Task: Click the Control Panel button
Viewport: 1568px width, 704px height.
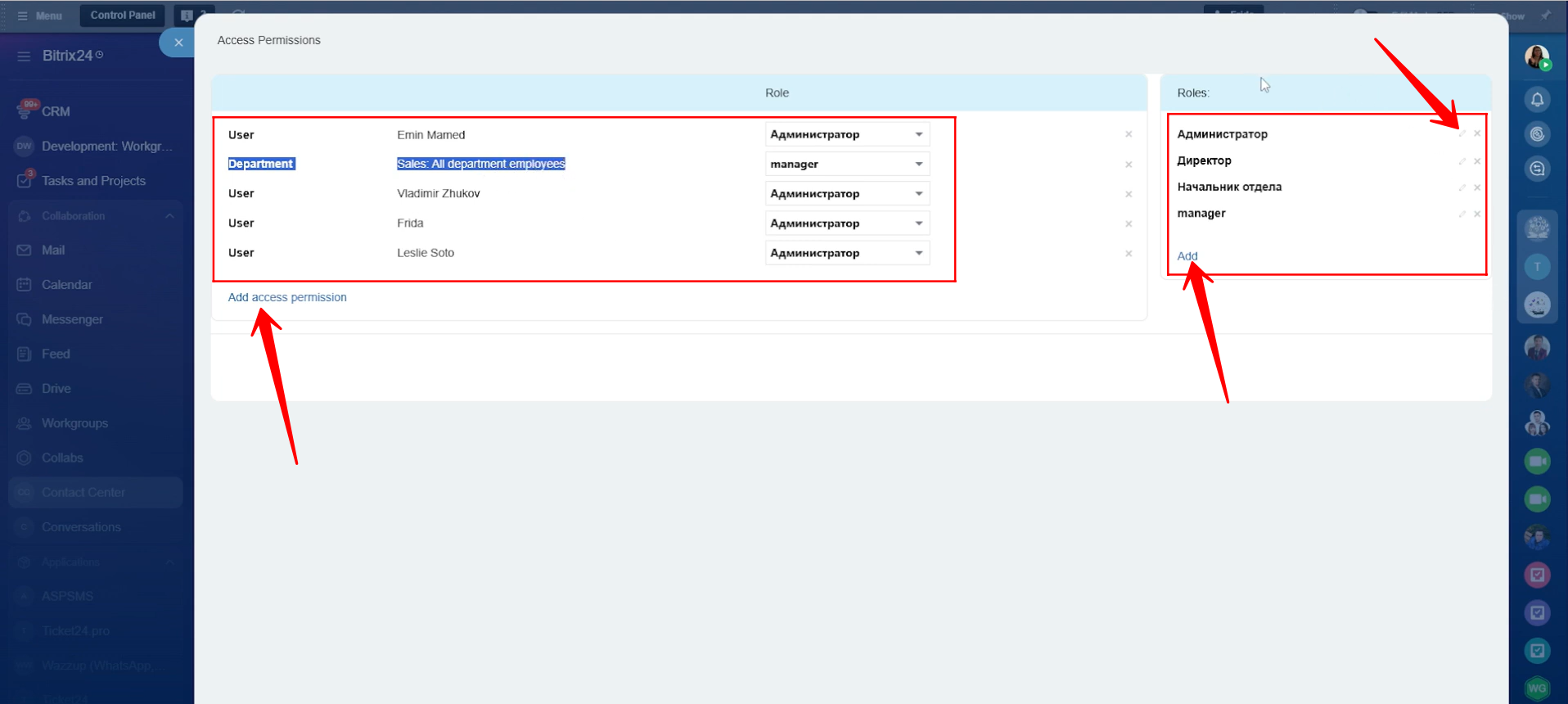Action: point(123,16)
